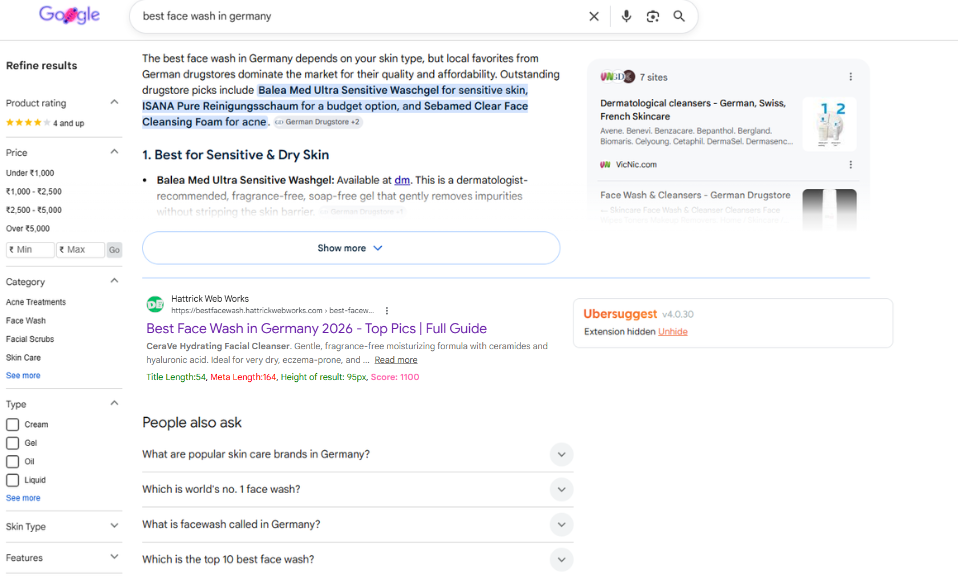Image resolution: width=958 pixels, height=578 pixels.
Task: Tick the Gel type checkbox
Action: [x=12, y=443]
